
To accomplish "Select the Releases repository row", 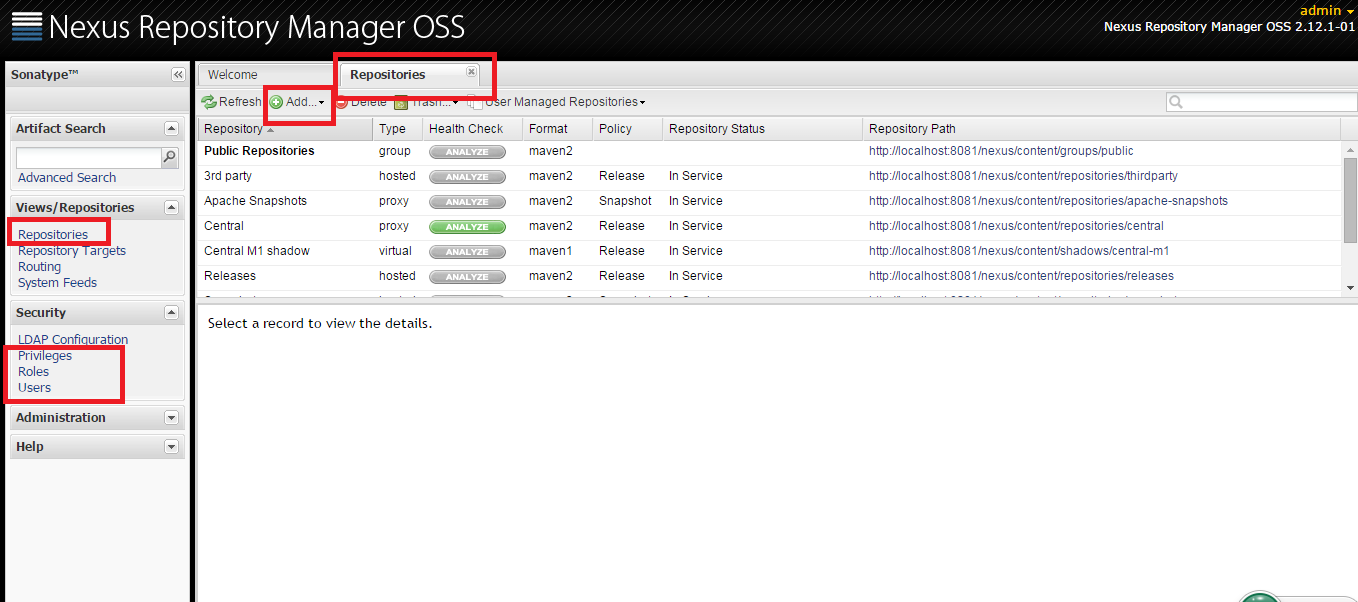I will (x=769, y=277).
